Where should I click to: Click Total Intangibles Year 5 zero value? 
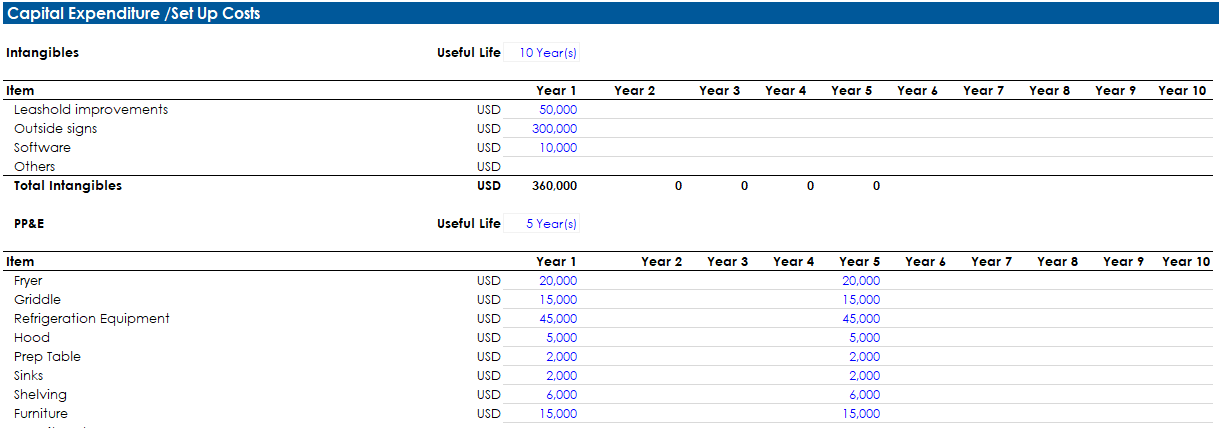pyautogui.click(x=876, y=186)
